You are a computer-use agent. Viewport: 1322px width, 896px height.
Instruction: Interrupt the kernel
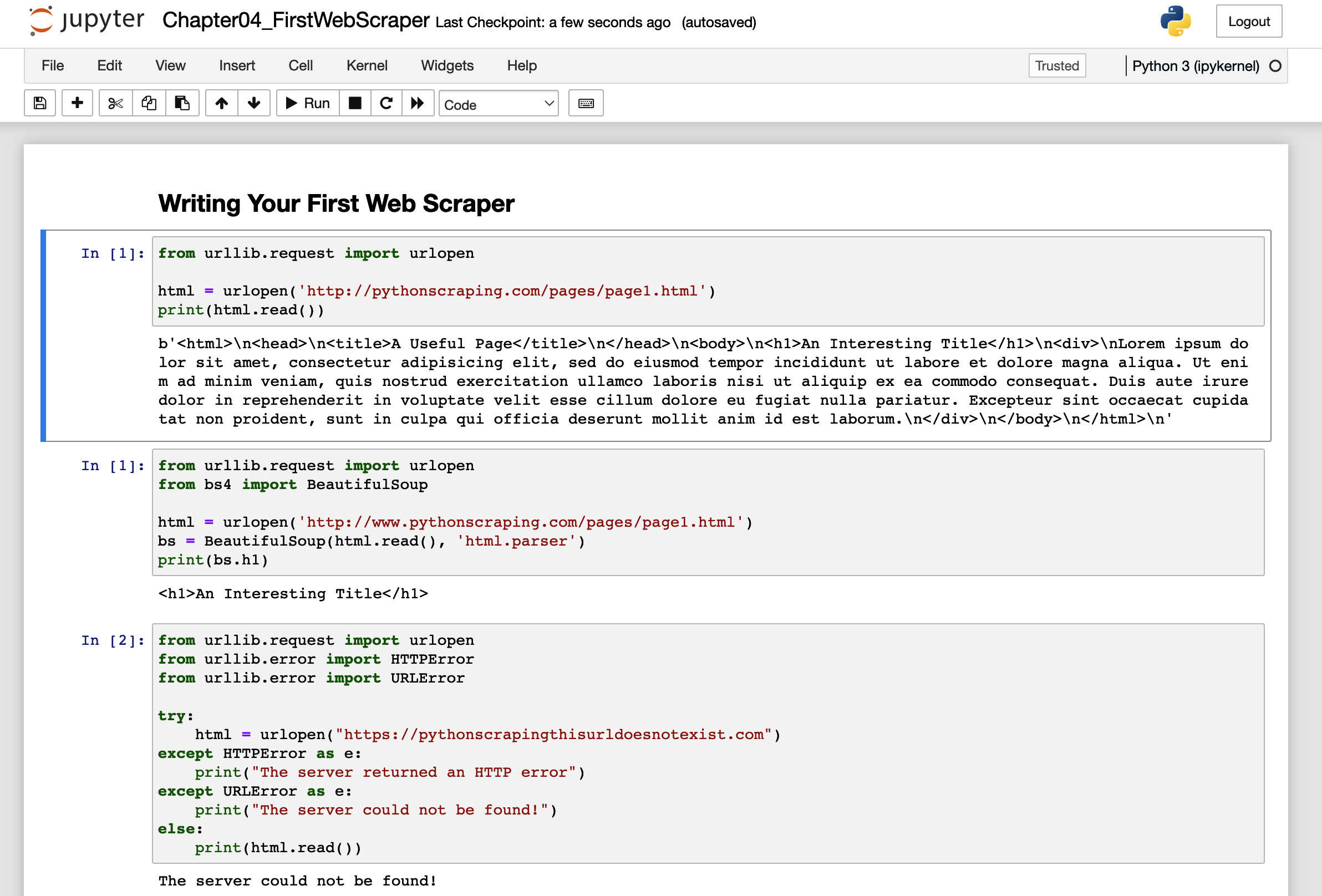click(x=355, y=103)
